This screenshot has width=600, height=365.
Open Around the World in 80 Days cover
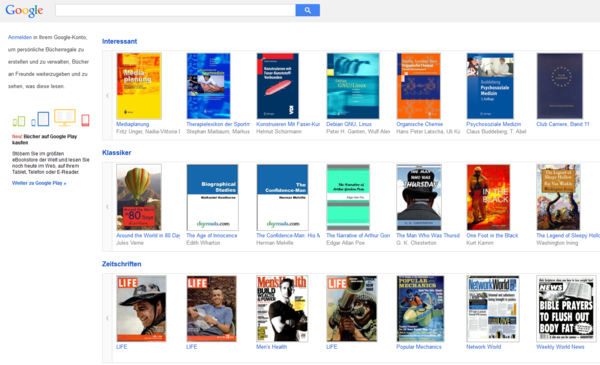[x=139, y=197]
